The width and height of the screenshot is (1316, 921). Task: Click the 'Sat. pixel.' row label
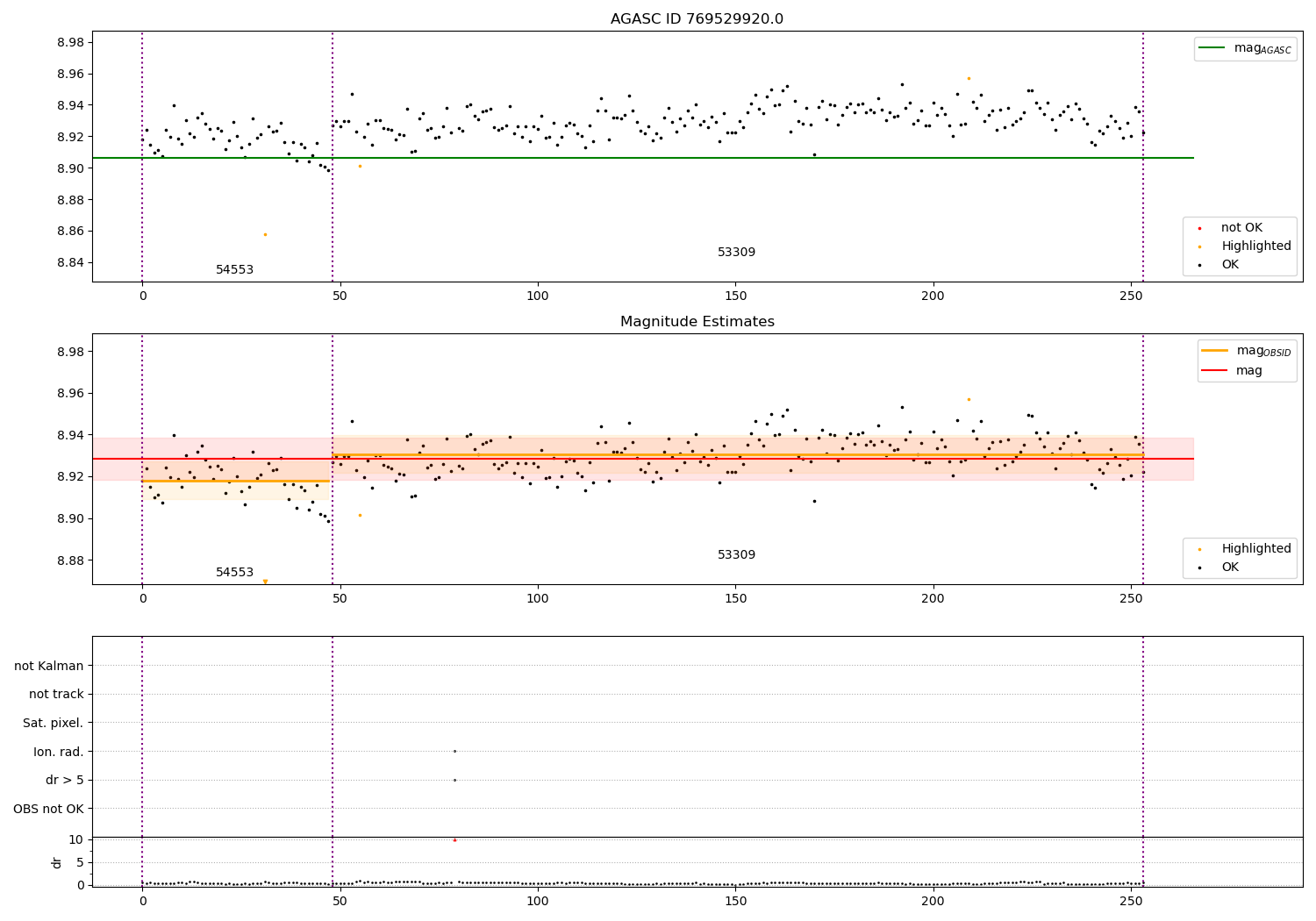[54, 724]
